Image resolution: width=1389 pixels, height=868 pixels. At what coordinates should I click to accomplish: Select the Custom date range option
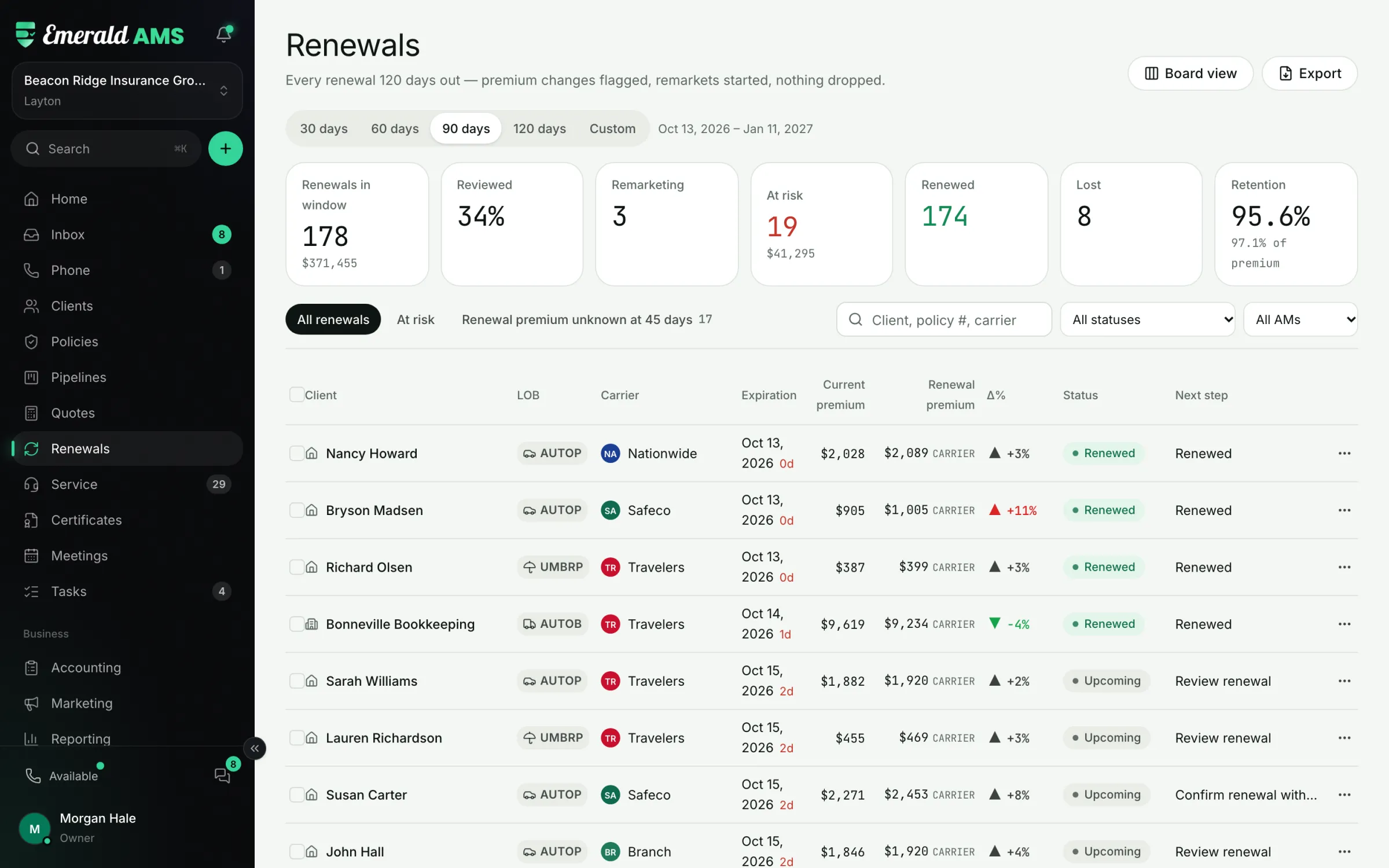pos(612,128)
